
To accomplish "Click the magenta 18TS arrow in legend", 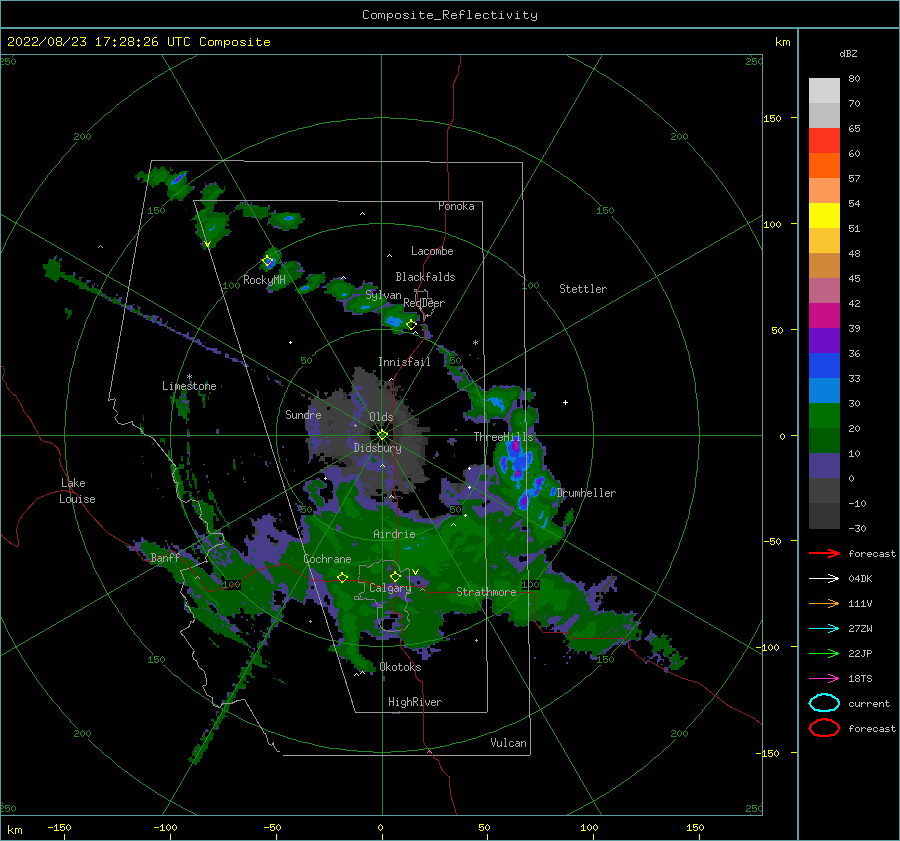I will click(x=824, y=679).
